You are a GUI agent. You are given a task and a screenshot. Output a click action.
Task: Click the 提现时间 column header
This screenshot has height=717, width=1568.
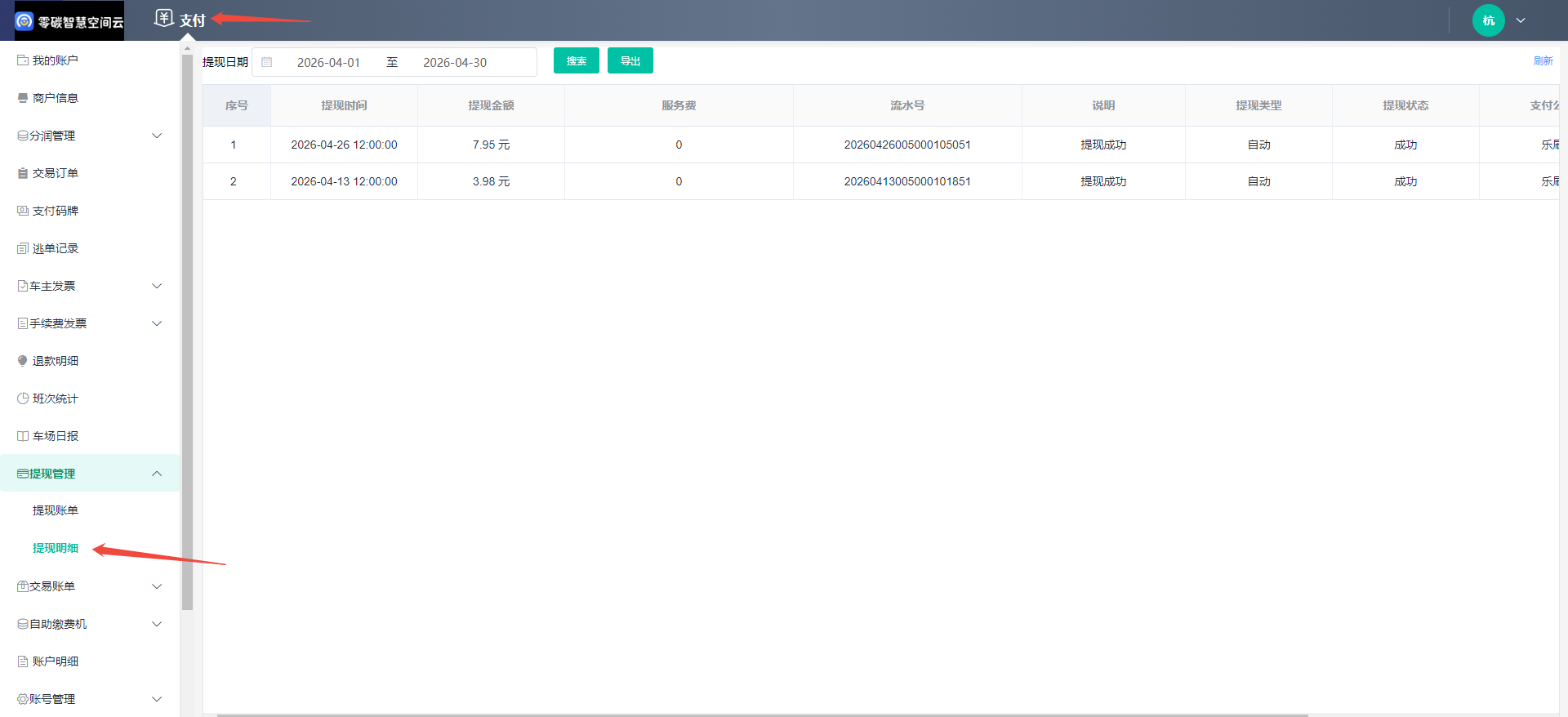click(344, 105)
